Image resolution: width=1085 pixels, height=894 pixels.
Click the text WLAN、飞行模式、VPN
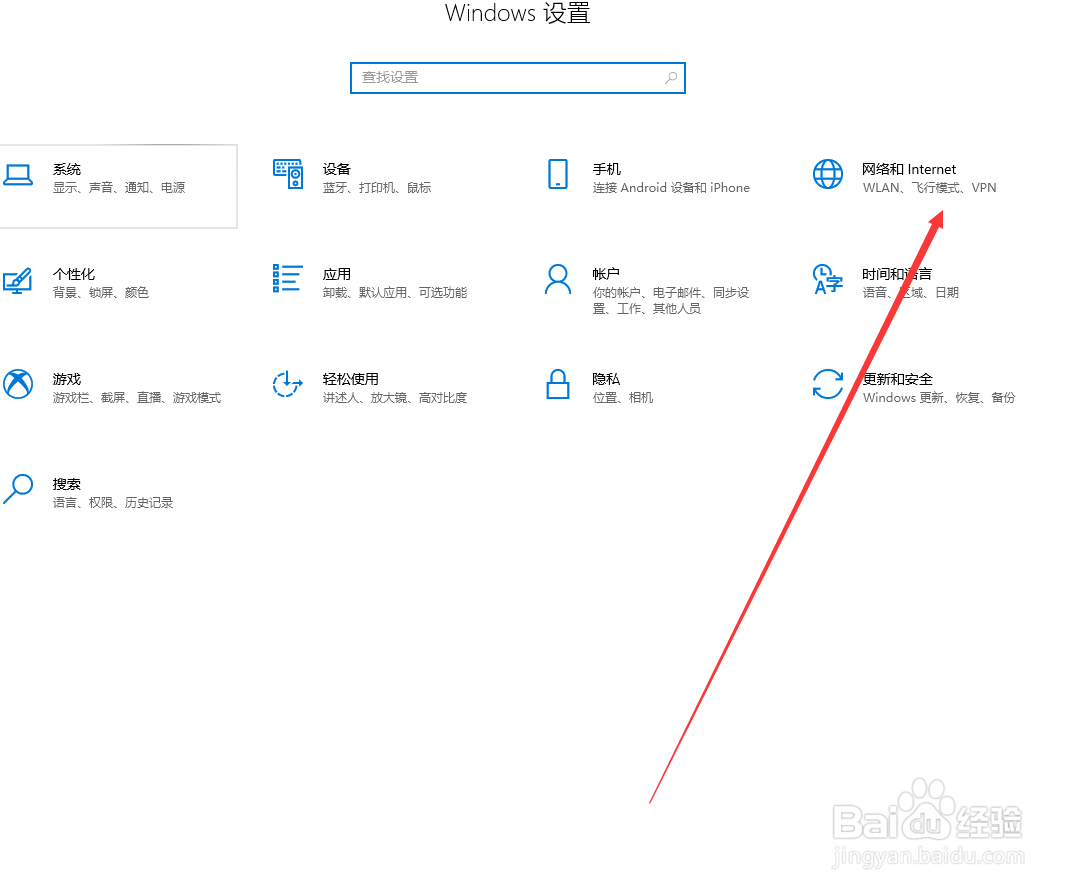929,188
